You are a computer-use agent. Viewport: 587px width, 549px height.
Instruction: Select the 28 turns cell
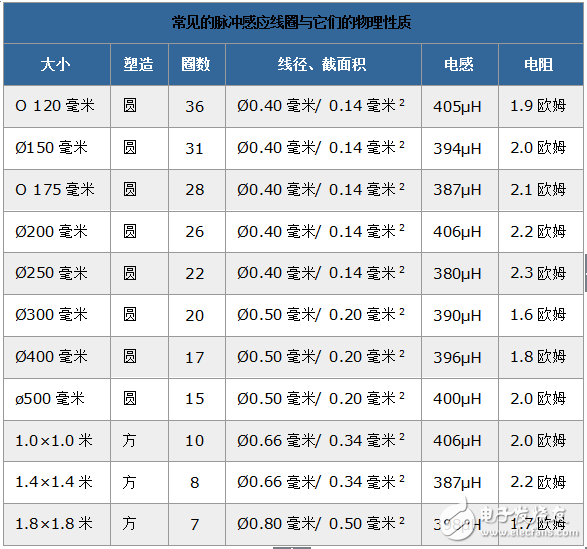197,190
